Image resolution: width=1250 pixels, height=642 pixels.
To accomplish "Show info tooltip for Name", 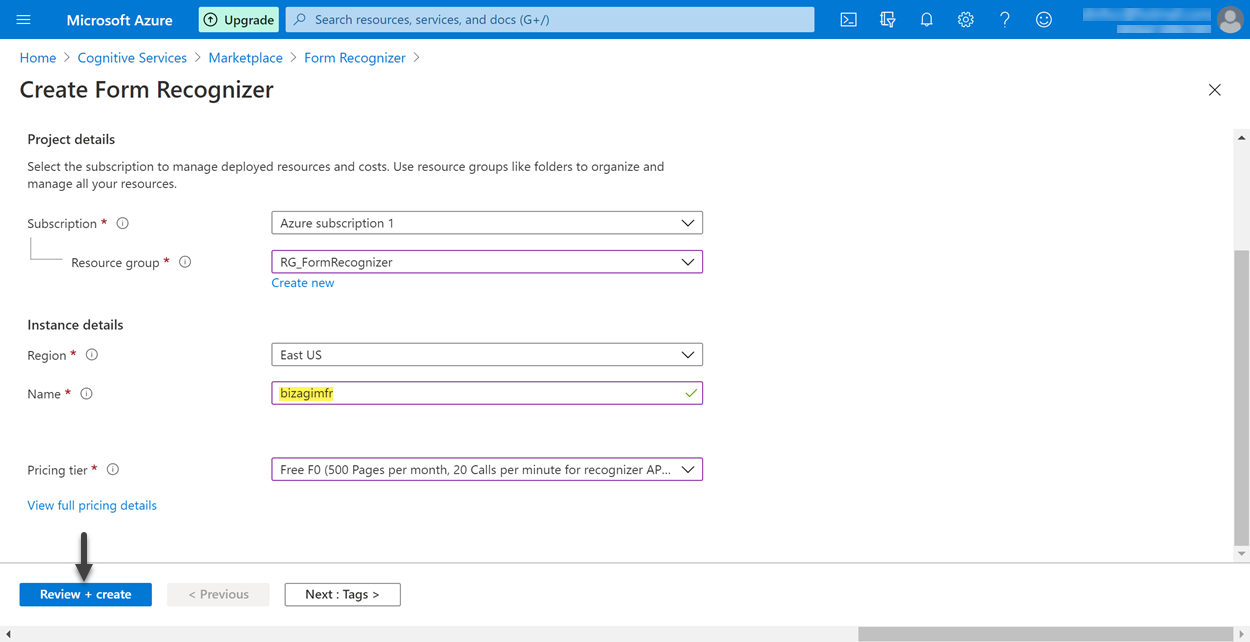I will (87, 394).
